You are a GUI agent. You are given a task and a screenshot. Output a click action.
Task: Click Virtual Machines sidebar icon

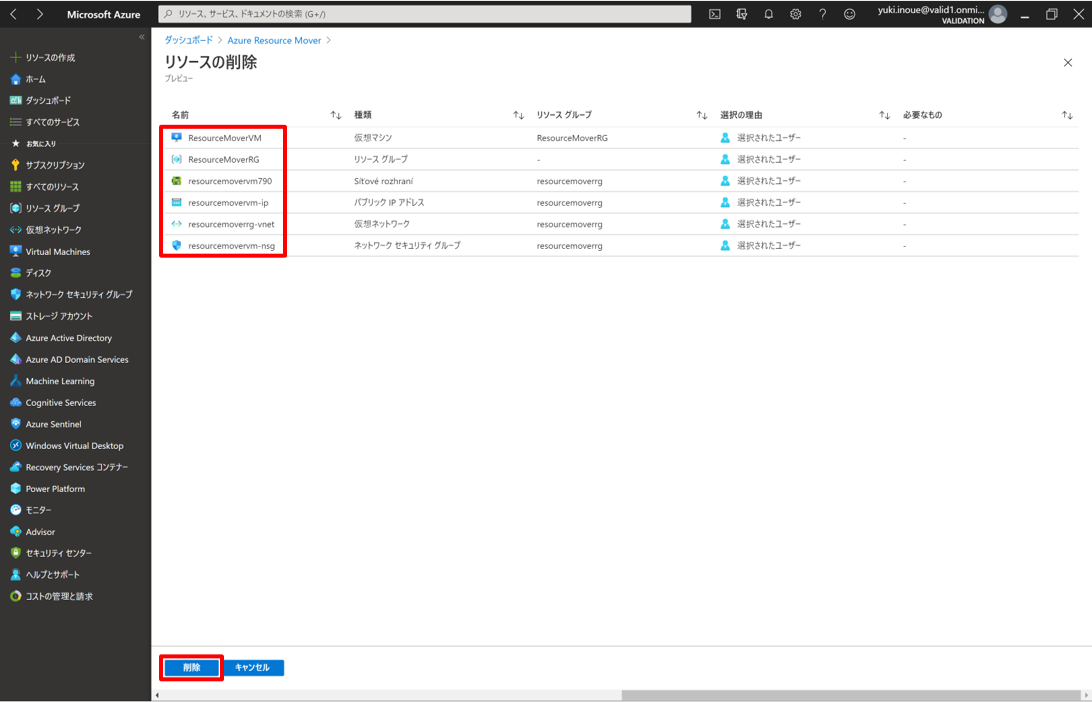[x=15, y=251]
